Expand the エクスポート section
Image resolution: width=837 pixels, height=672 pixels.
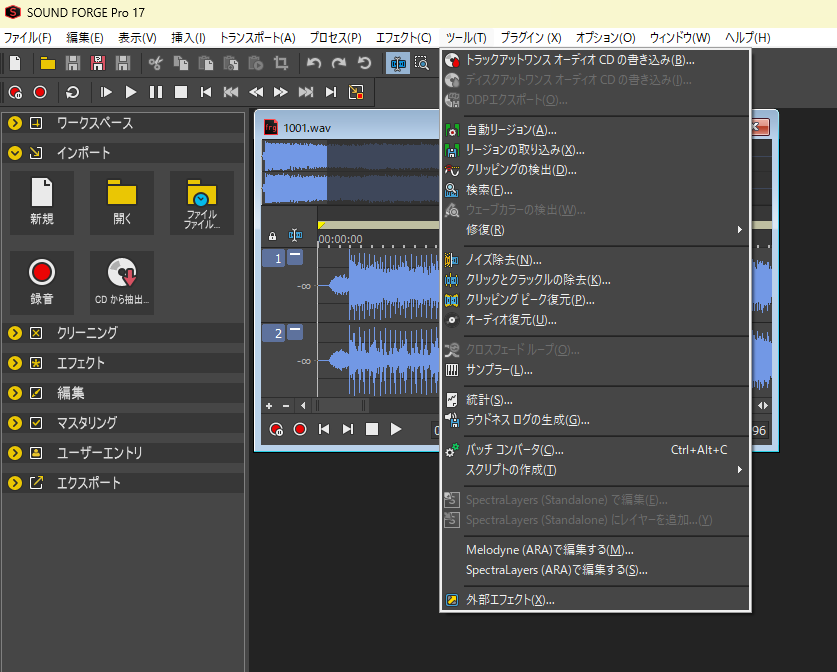coord(15,483)
